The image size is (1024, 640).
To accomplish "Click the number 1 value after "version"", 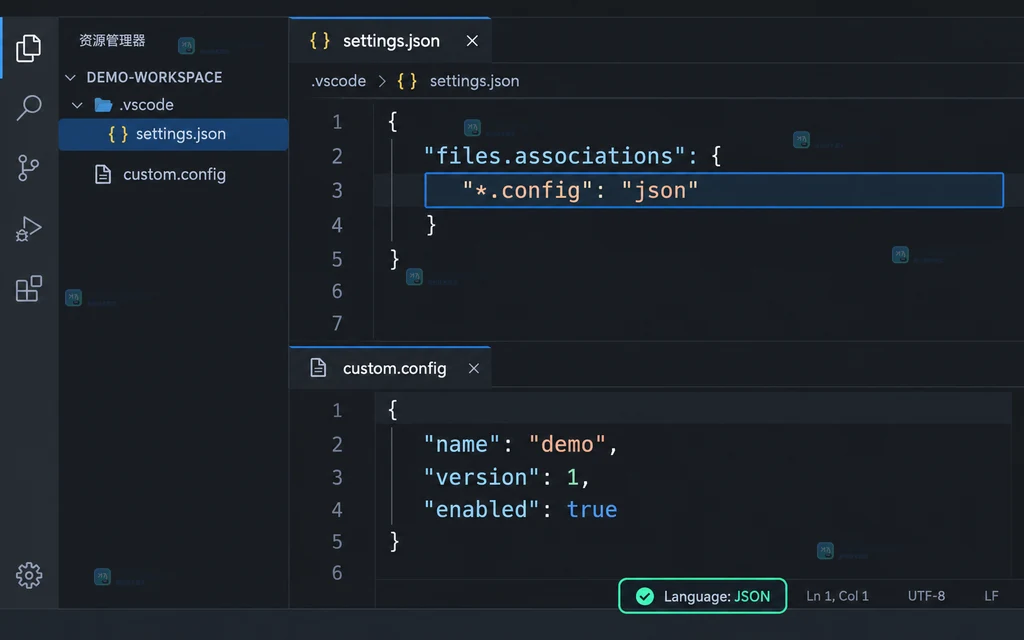I will (573, 477).
